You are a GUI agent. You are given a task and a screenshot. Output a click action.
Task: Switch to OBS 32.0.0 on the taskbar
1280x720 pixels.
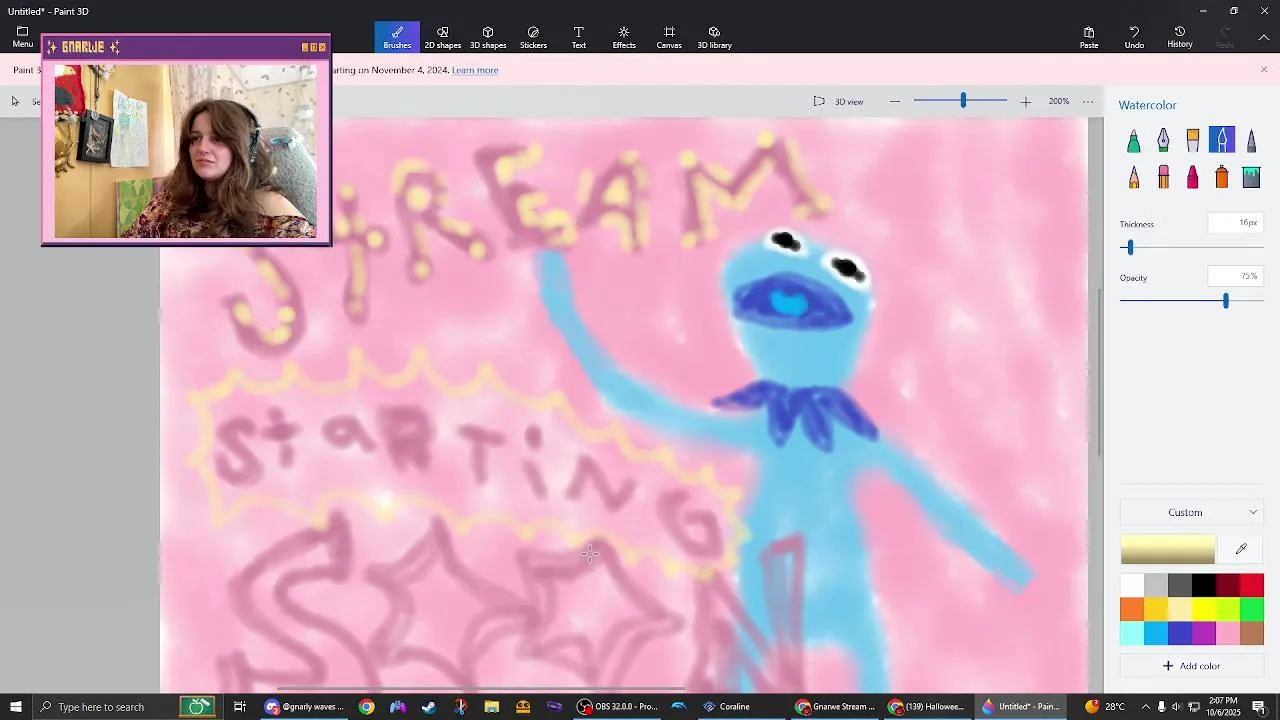618,707
